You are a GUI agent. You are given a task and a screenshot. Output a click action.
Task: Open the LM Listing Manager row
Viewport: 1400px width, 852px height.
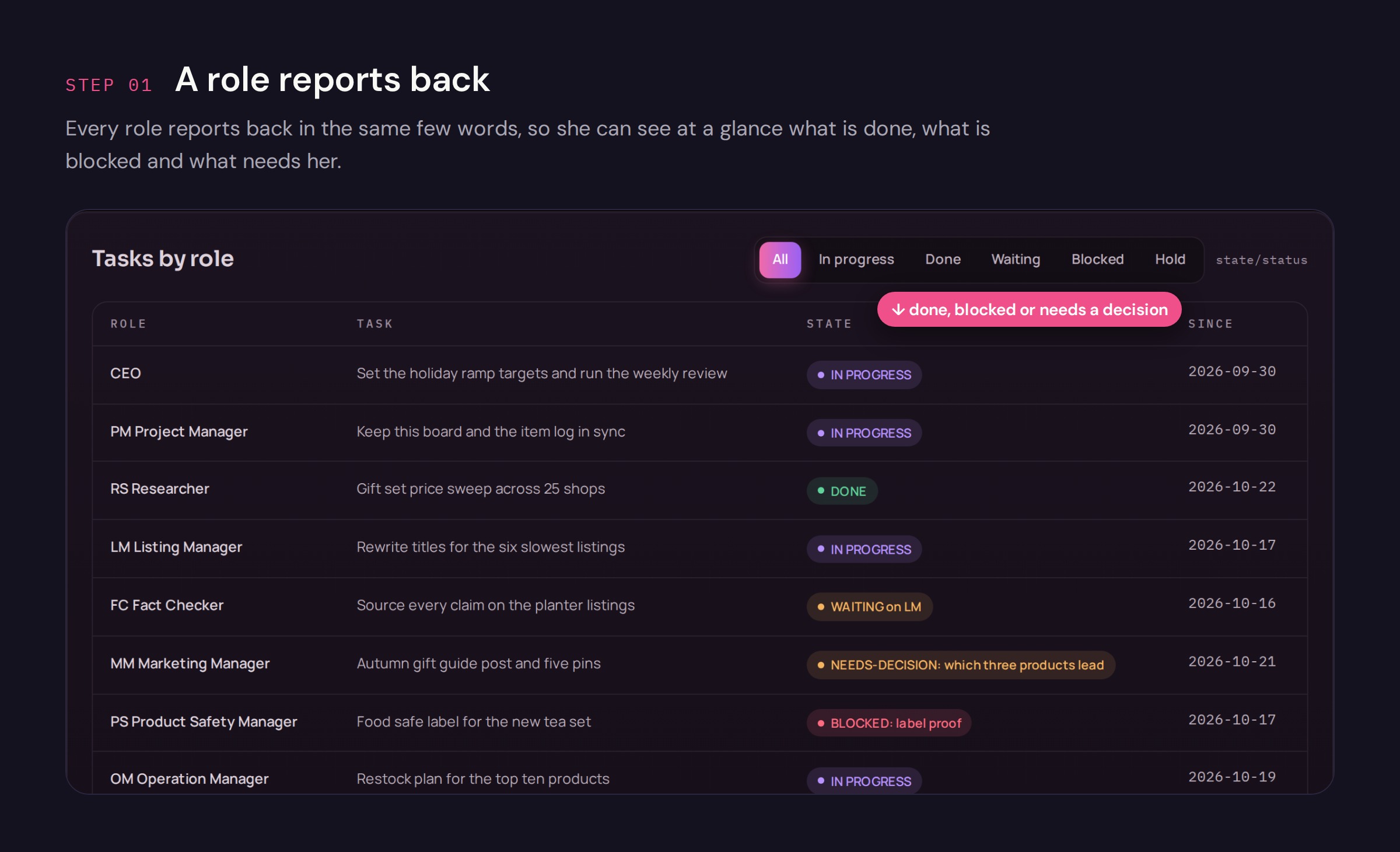(x=699, y=548)
